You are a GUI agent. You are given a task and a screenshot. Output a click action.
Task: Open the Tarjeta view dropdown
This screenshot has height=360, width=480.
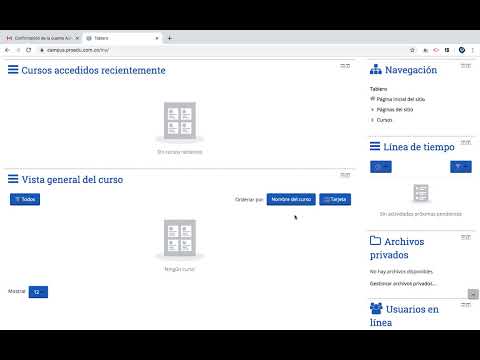tap(335, 199)
